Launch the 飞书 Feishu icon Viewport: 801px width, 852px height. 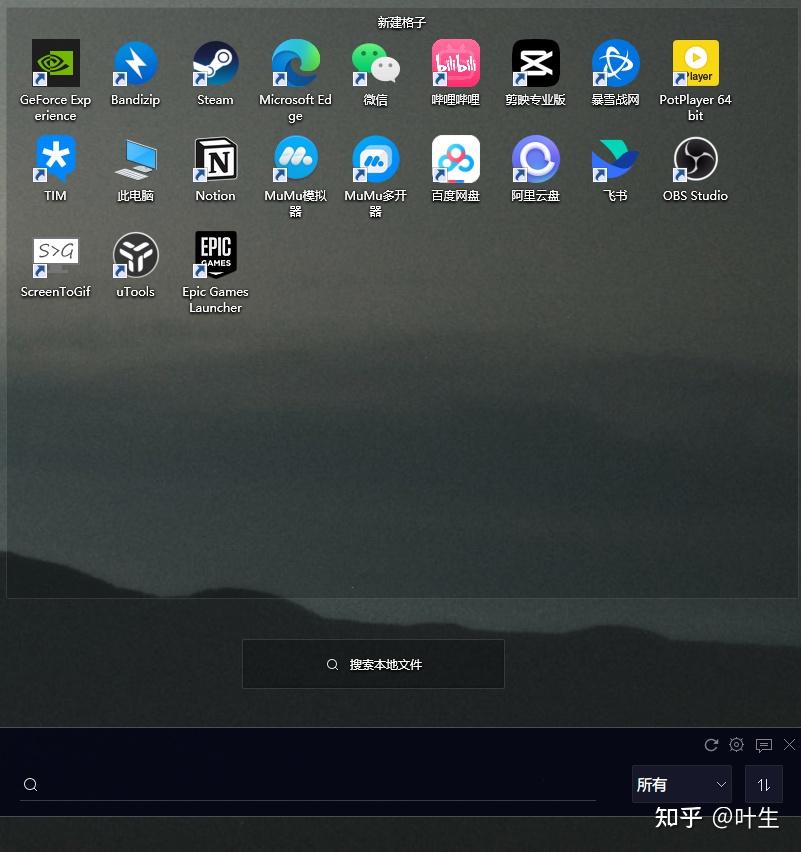(x=615, y=160)
